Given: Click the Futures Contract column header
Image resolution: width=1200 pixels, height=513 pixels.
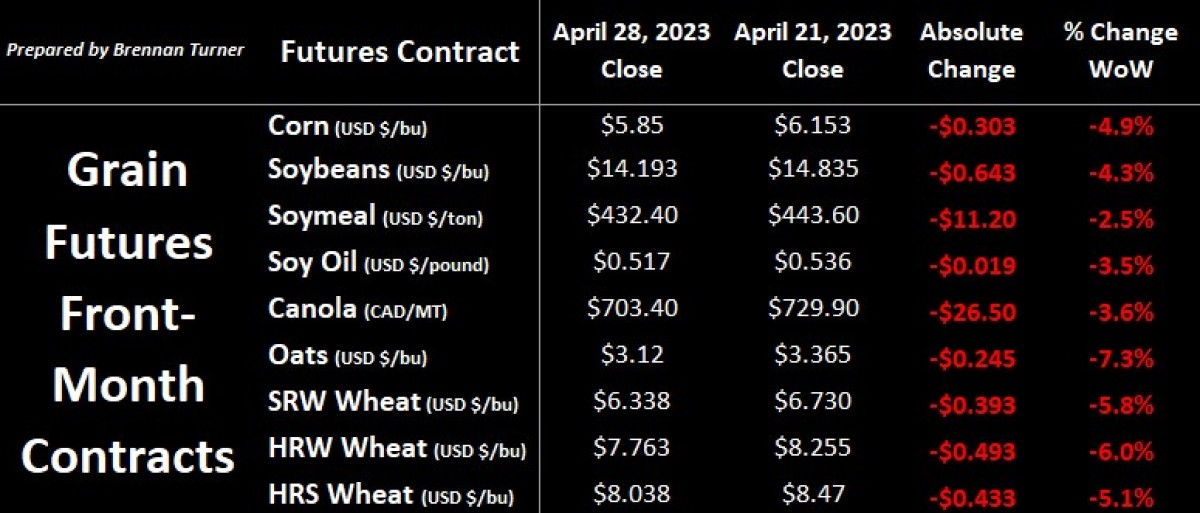Looking at the screenshot, I should click(x=400, y=52).
